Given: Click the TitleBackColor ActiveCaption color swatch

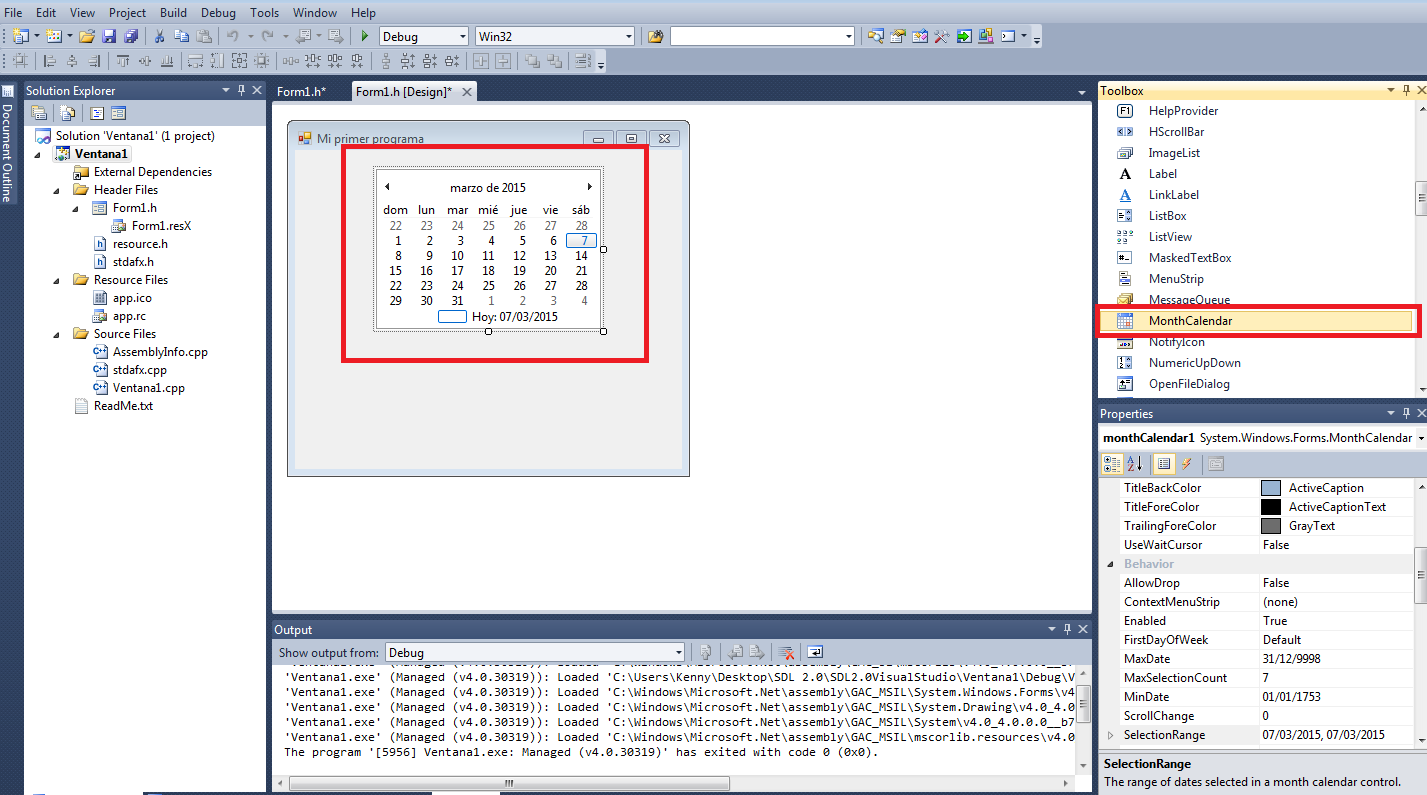Looking at the screenshot, I should [1270, 488].
